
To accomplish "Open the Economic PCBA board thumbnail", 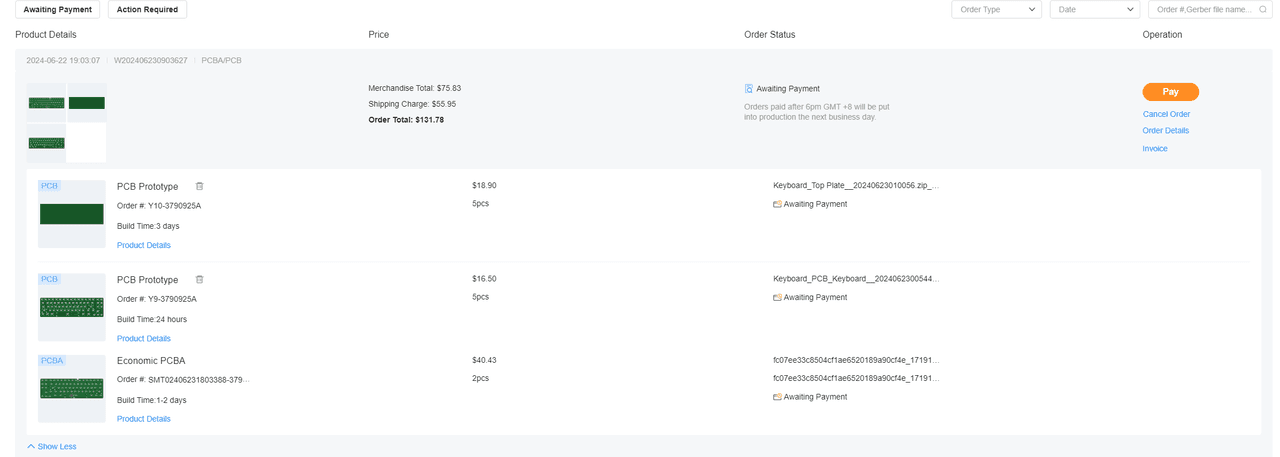I will [x=71, y=388].
